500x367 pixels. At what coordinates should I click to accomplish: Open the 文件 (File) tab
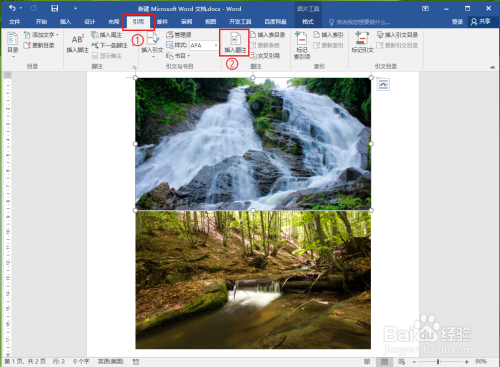pyautogui.click(x=14, y=22)
